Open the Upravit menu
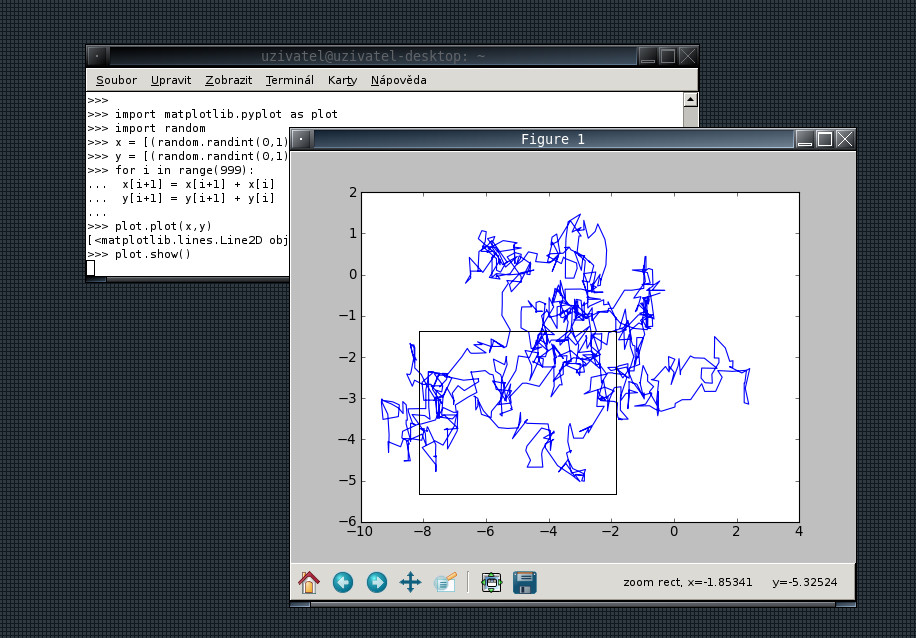Image resolution: width=916 pixels, height=638 pixels. tap(171, 80)
